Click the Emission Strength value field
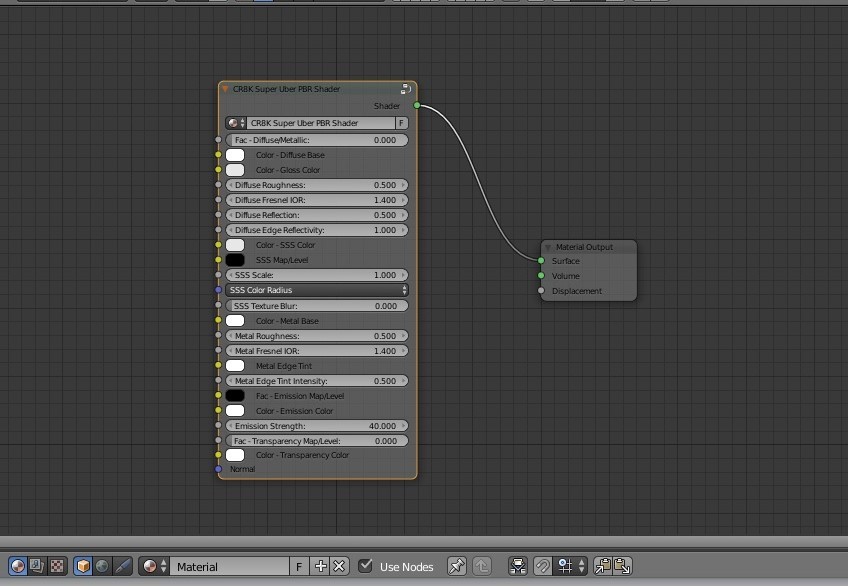The image size is (848, 586). (315, 425)
